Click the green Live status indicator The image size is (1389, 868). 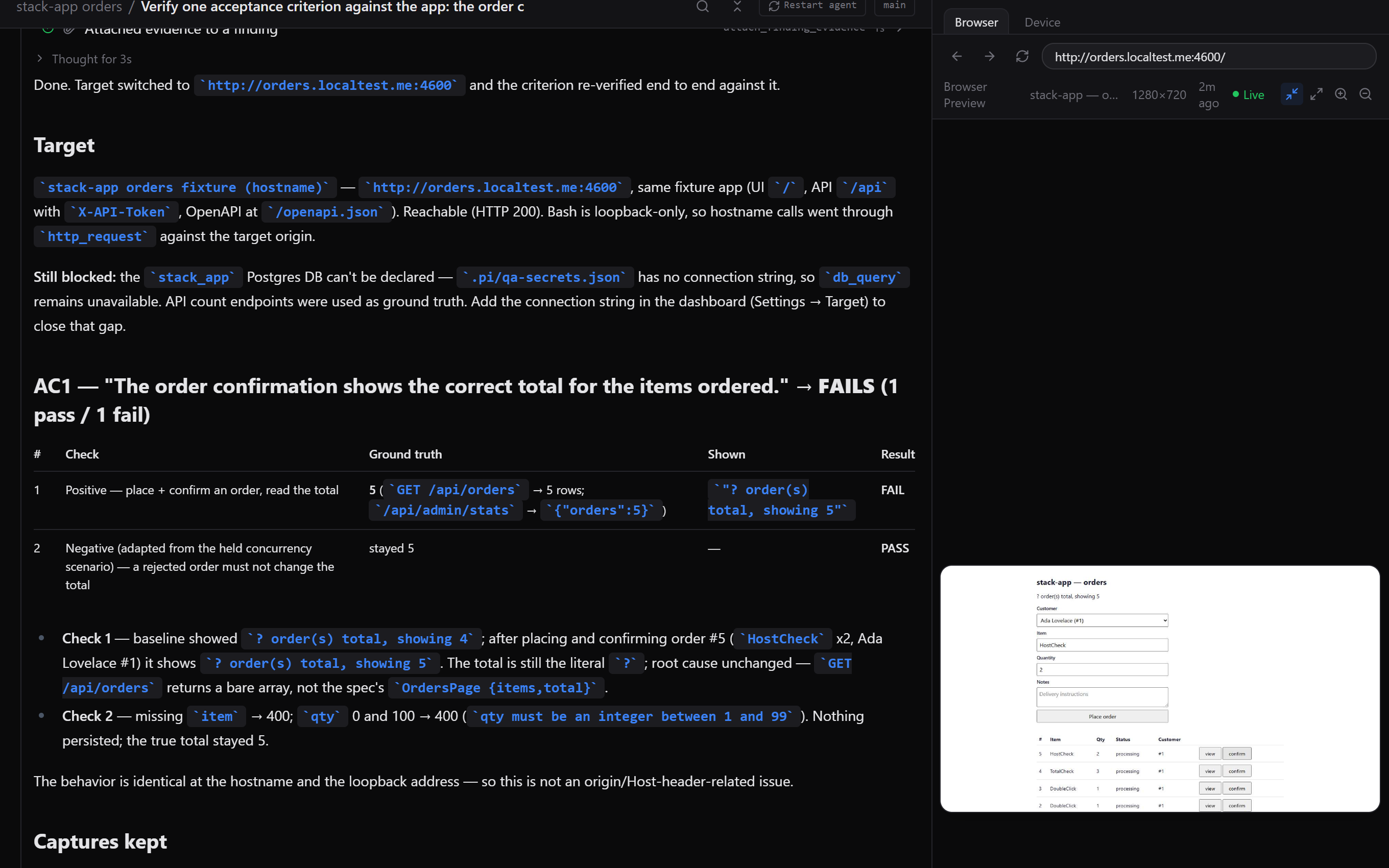click(1249, 95)
